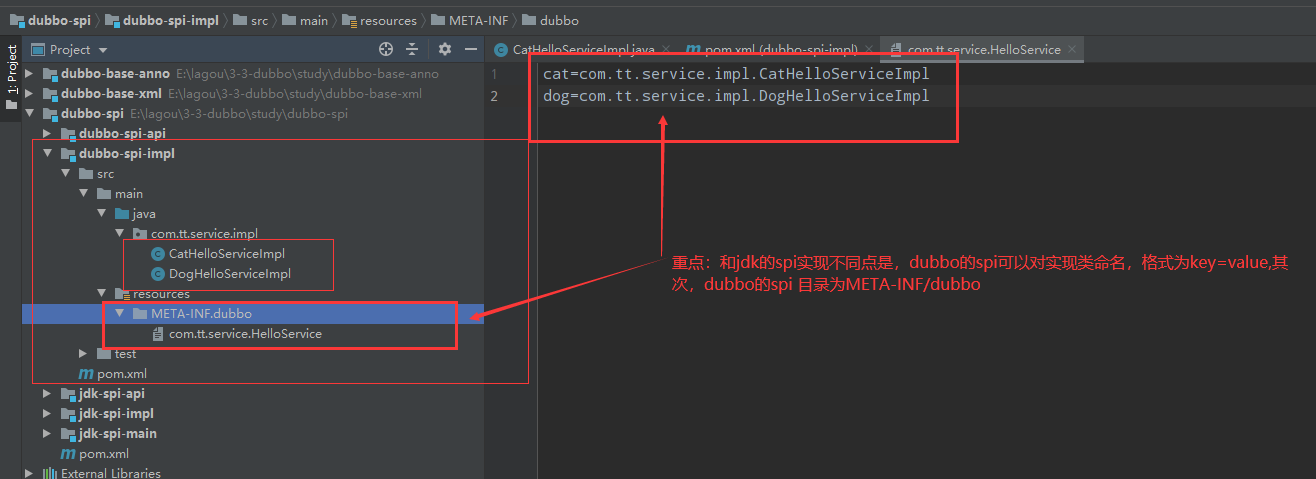Select com.tt.service.HelloService file in the tree
This screenshot has width=1316, height=479.
click(245, 334)
